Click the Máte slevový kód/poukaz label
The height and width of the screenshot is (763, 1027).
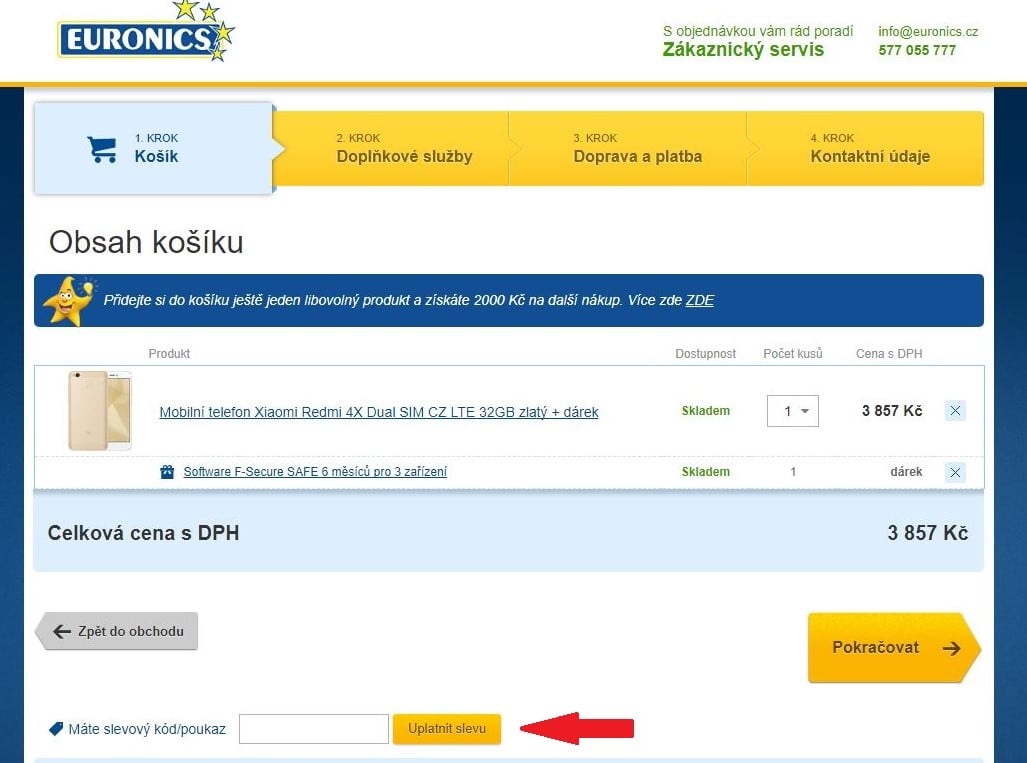147,729
